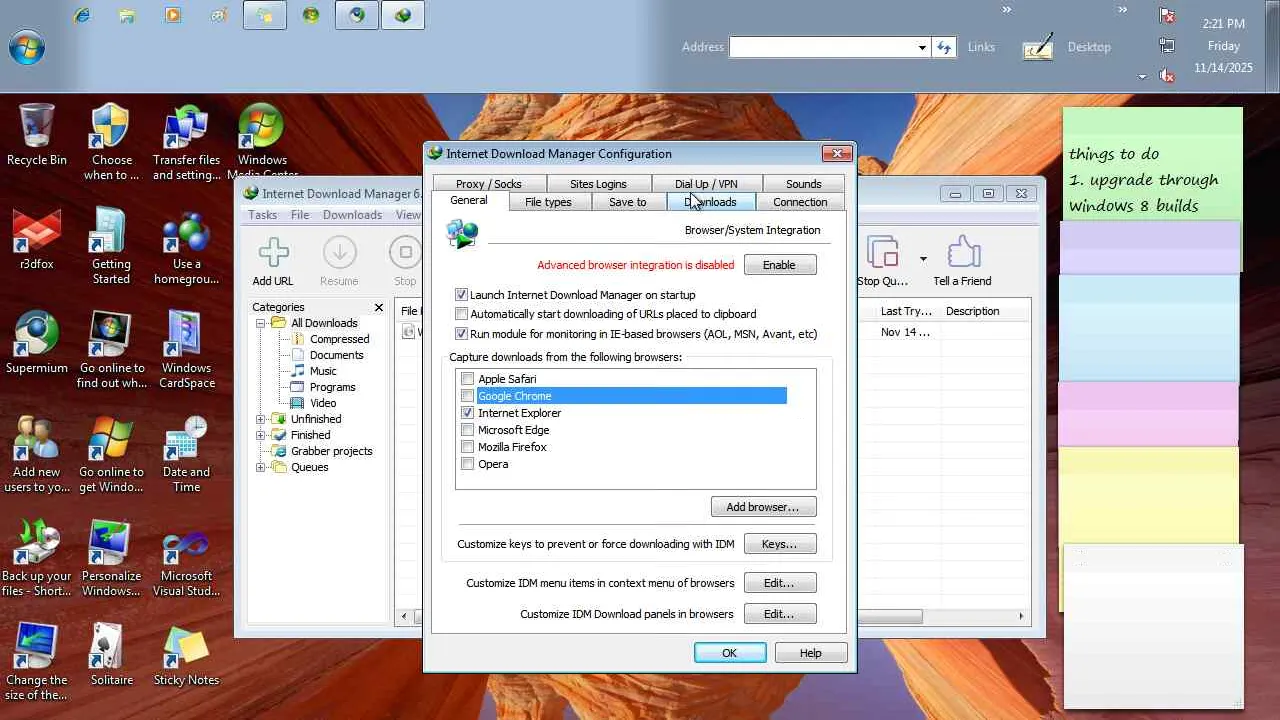Click Add URL in Internet Download Manager toolbar

click(273, 262)
